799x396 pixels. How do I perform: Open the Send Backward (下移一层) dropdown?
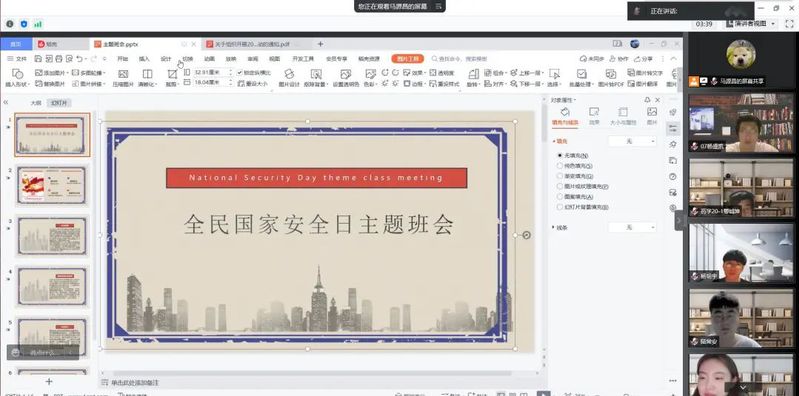pos(527,84)
